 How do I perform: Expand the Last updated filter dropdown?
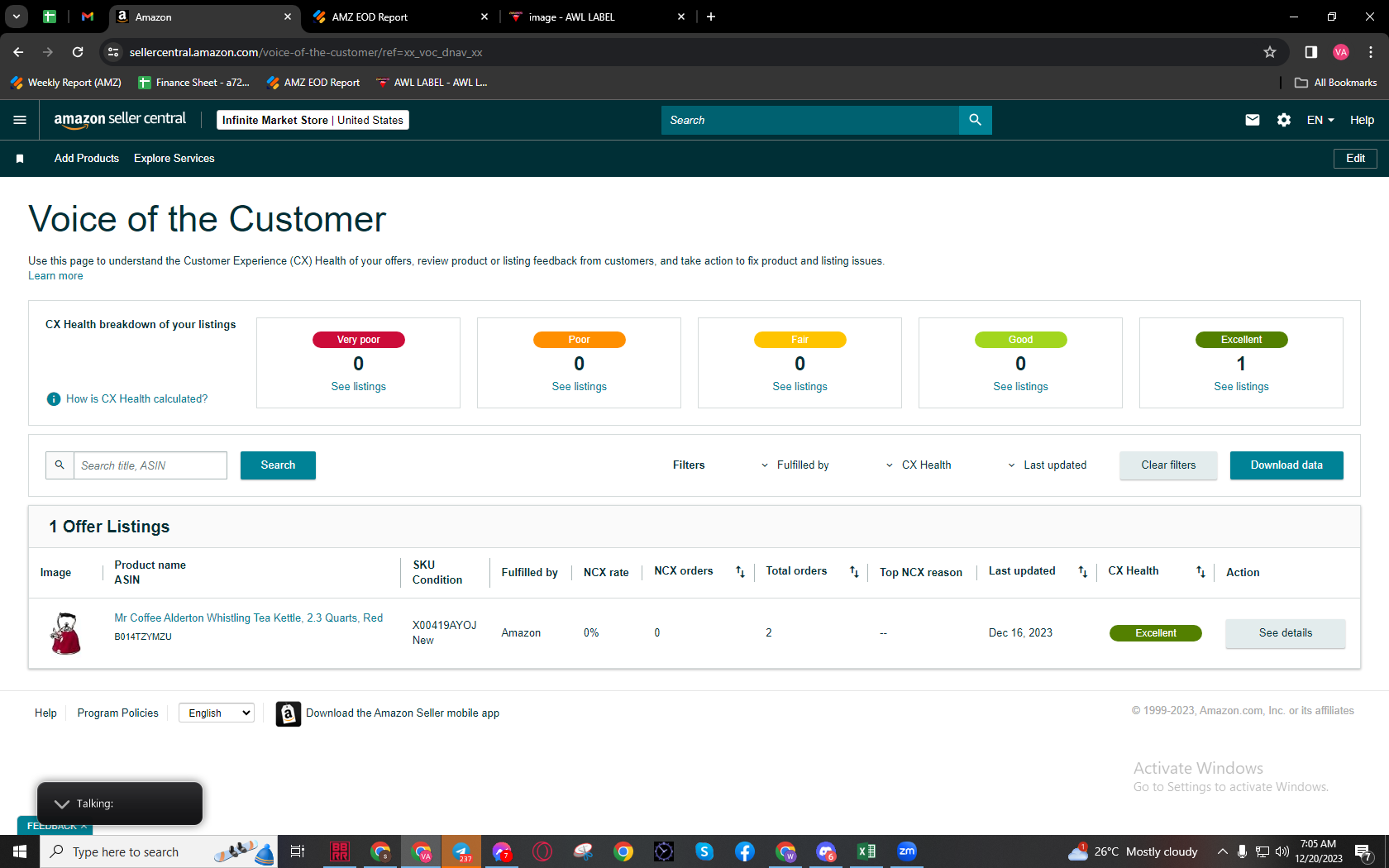1047,465
